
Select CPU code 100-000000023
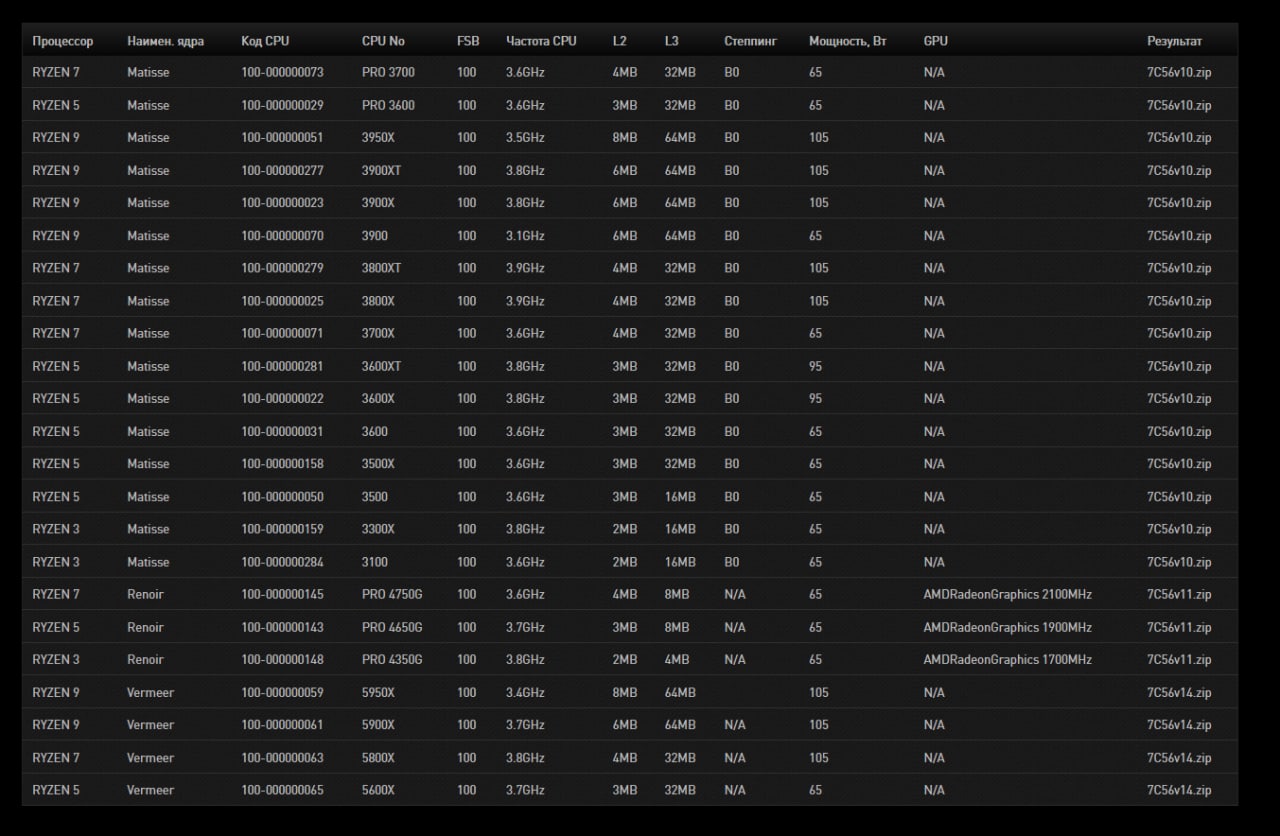[x=282, y=203]
